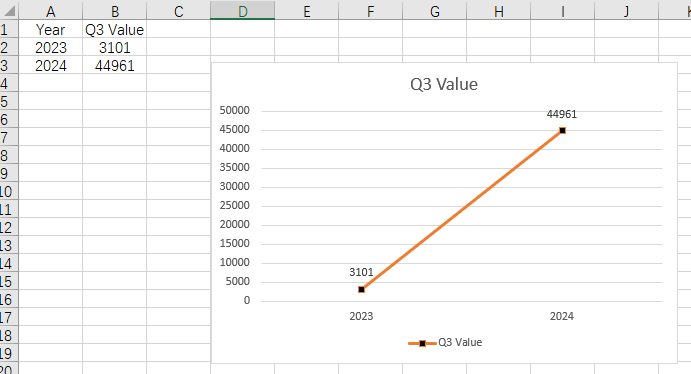Select column I header
This screenshot has width=691, height=374.
562,10
